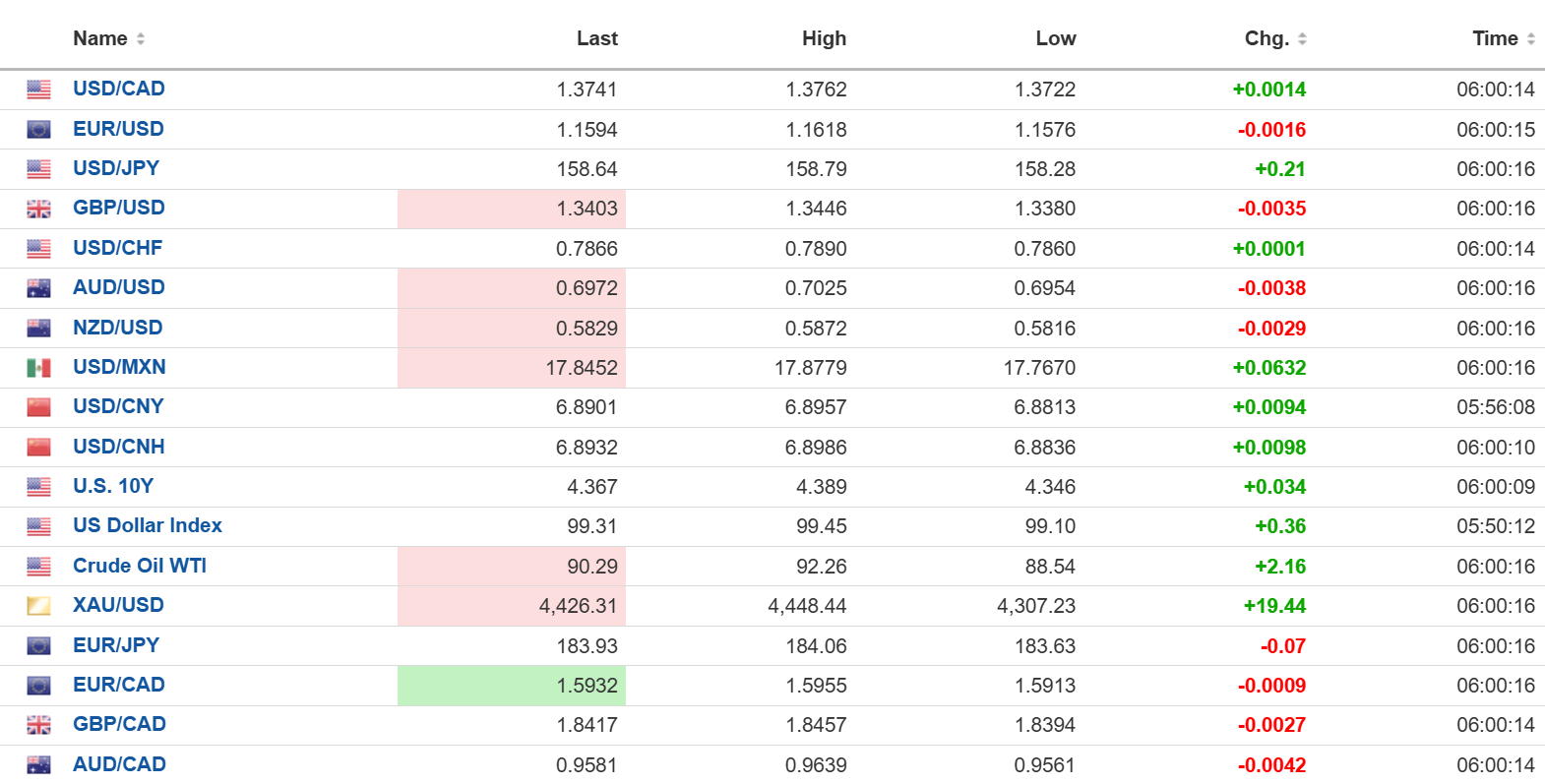Open the GBP/CAD pair link

119,724
